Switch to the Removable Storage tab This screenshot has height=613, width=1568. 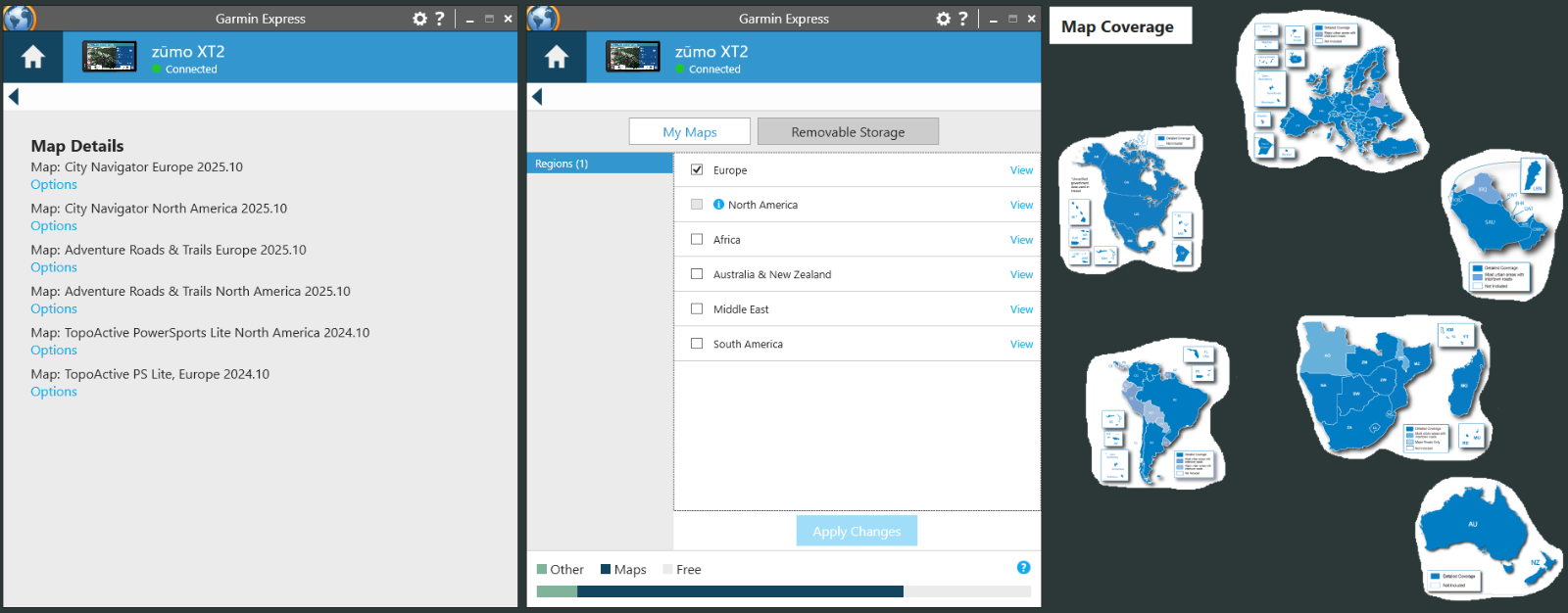tap(848, 132)
